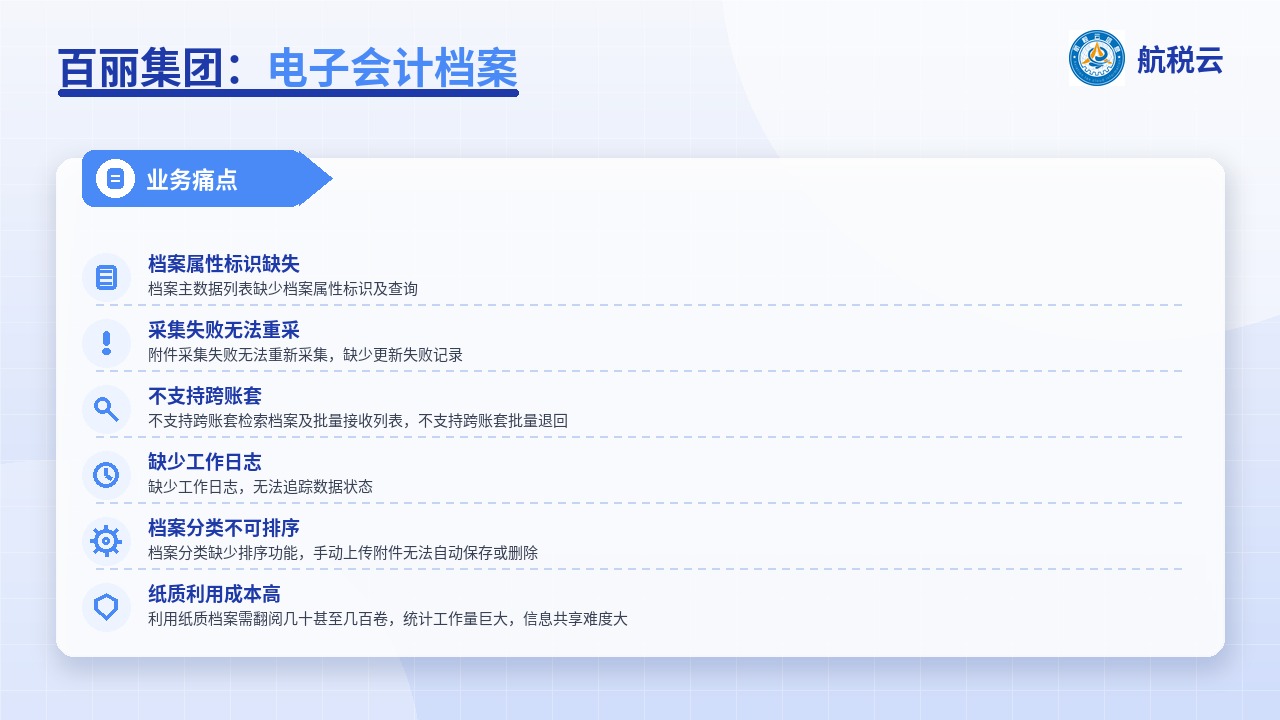
Task: Select the heading 档案分类不可排序
Action: pyautogui.click(x=224, y=528)
